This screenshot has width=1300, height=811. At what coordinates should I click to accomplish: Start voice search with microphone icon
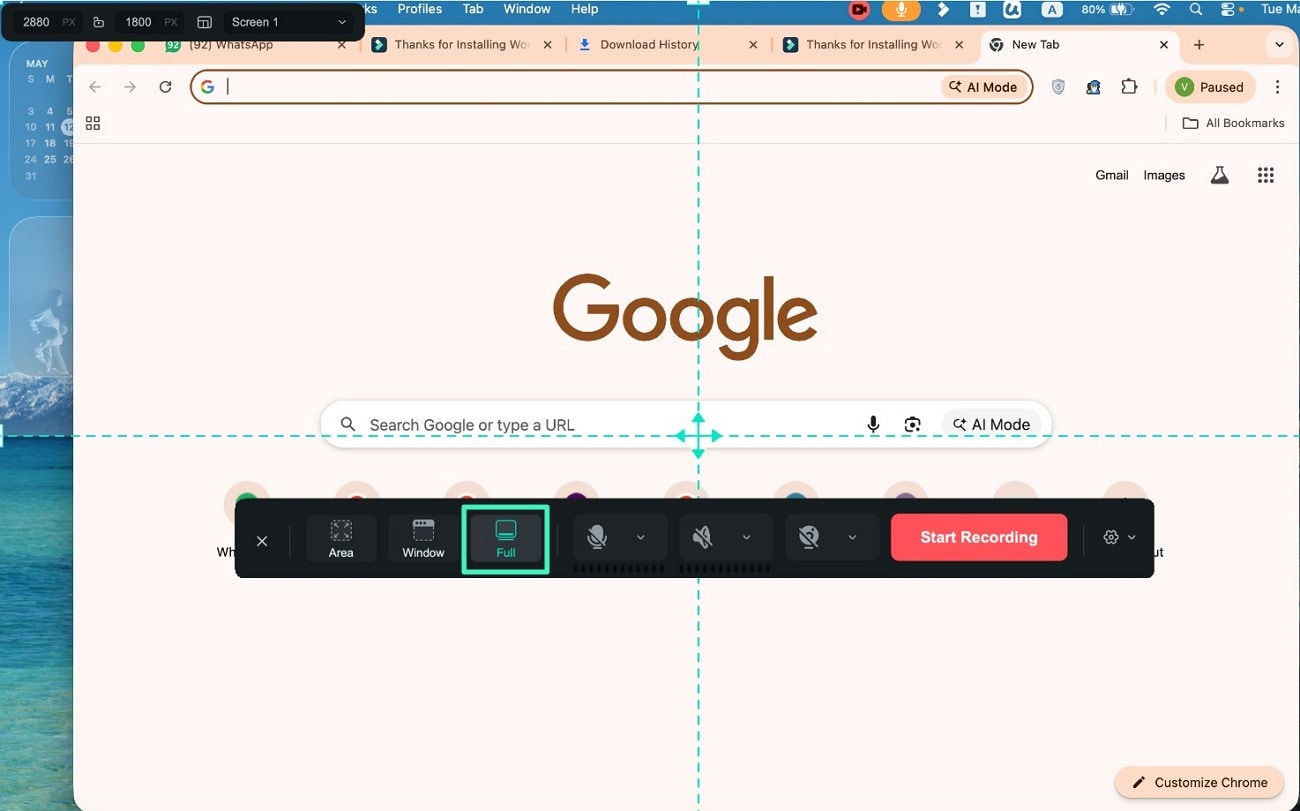coord(873,425)
